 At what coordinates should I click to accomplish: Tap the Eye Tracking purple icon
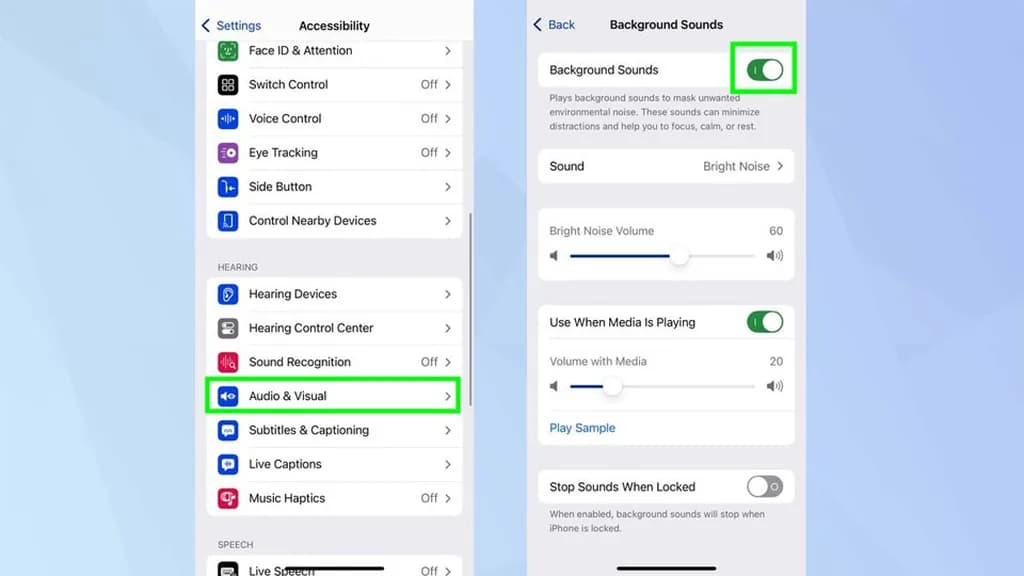(x=227, y=153)
